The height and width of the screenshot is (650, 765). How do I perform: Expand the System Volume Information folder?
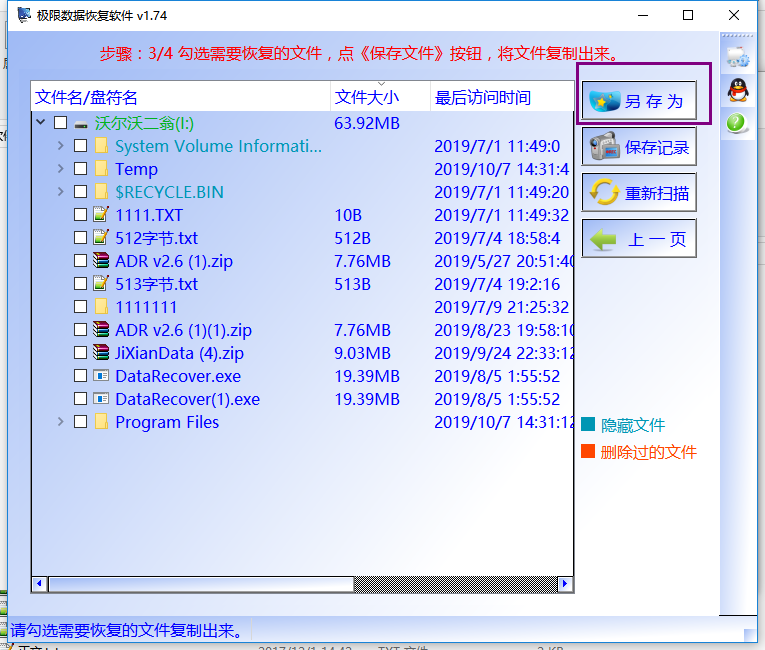click(x=60, y=145)
